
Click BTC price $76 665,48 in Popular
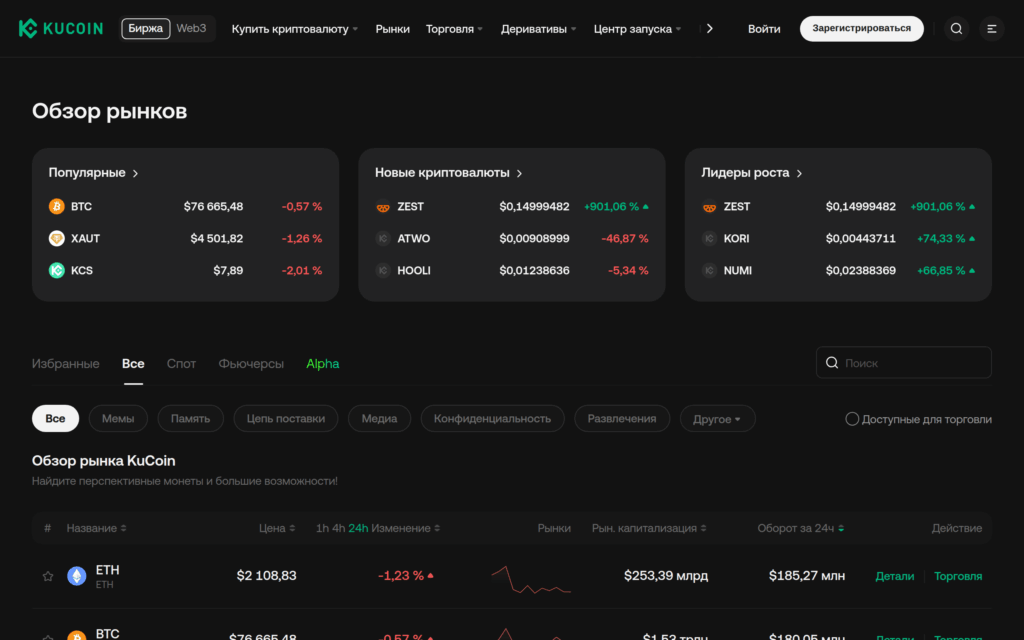[x=214, y=206]
